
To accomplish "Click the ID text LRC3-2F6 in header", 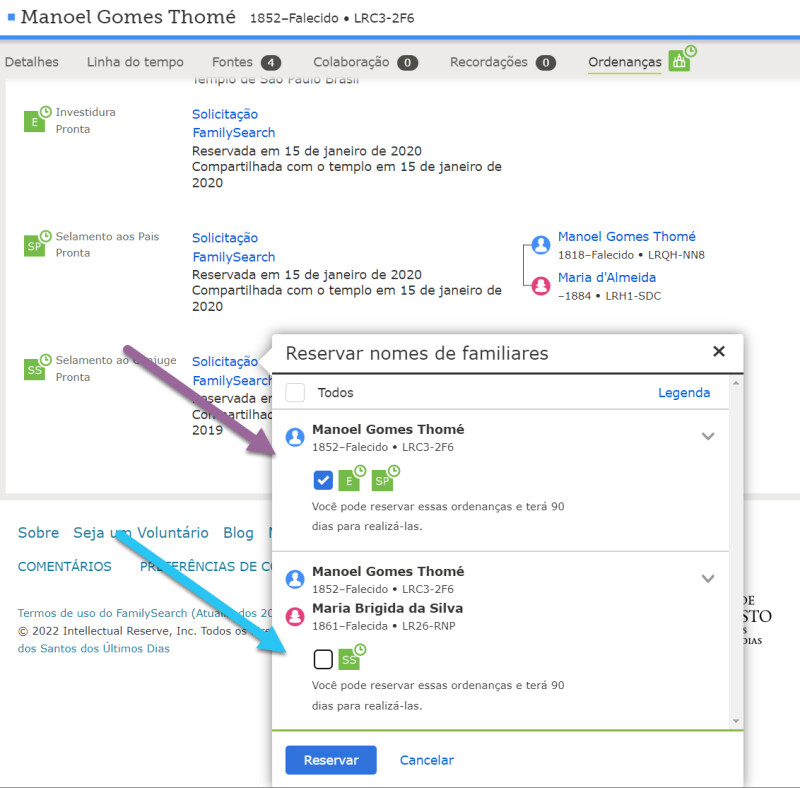I will click(x=384, y=18).
